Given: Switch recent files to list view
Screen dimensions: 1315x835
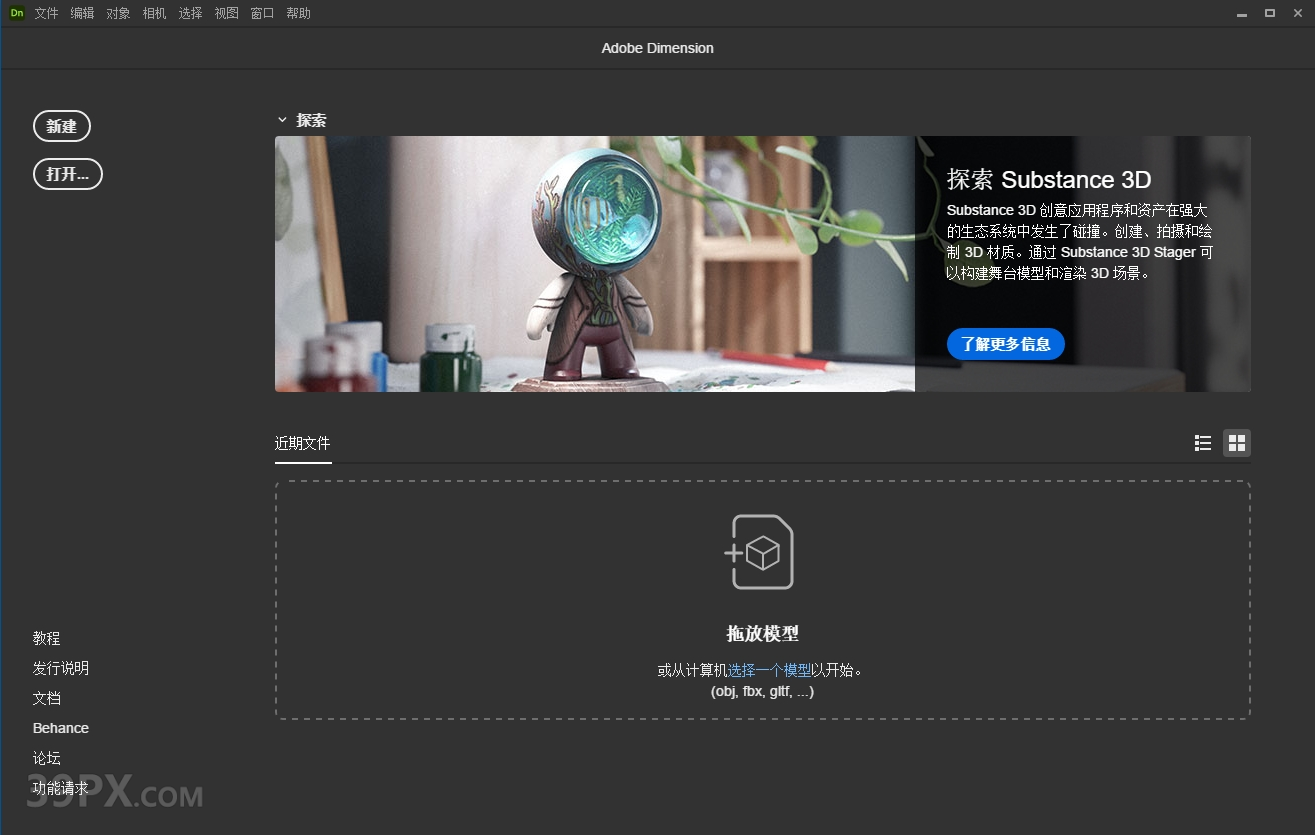Looking at the screenshot, I should click(x=1203, y=443).
